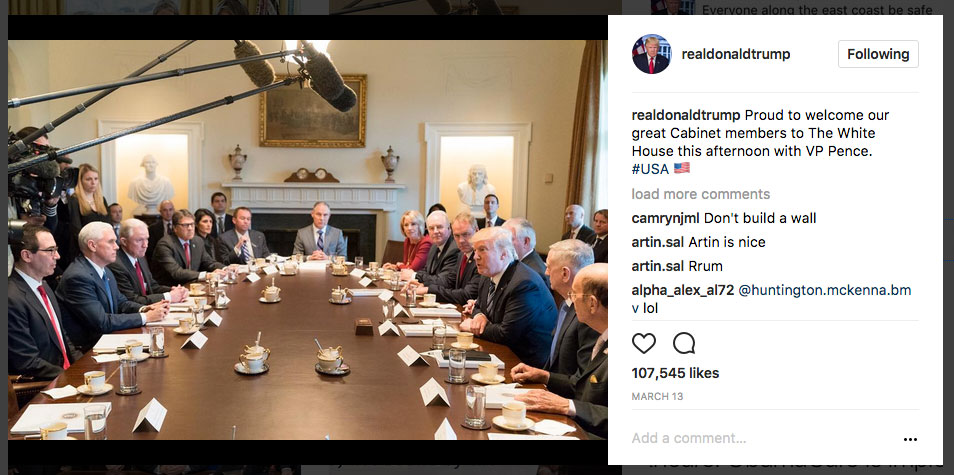The width and height of the screenshot is (954, 475).
Task: Open alpha_alex_al72's profile
Action: [683, 290]
